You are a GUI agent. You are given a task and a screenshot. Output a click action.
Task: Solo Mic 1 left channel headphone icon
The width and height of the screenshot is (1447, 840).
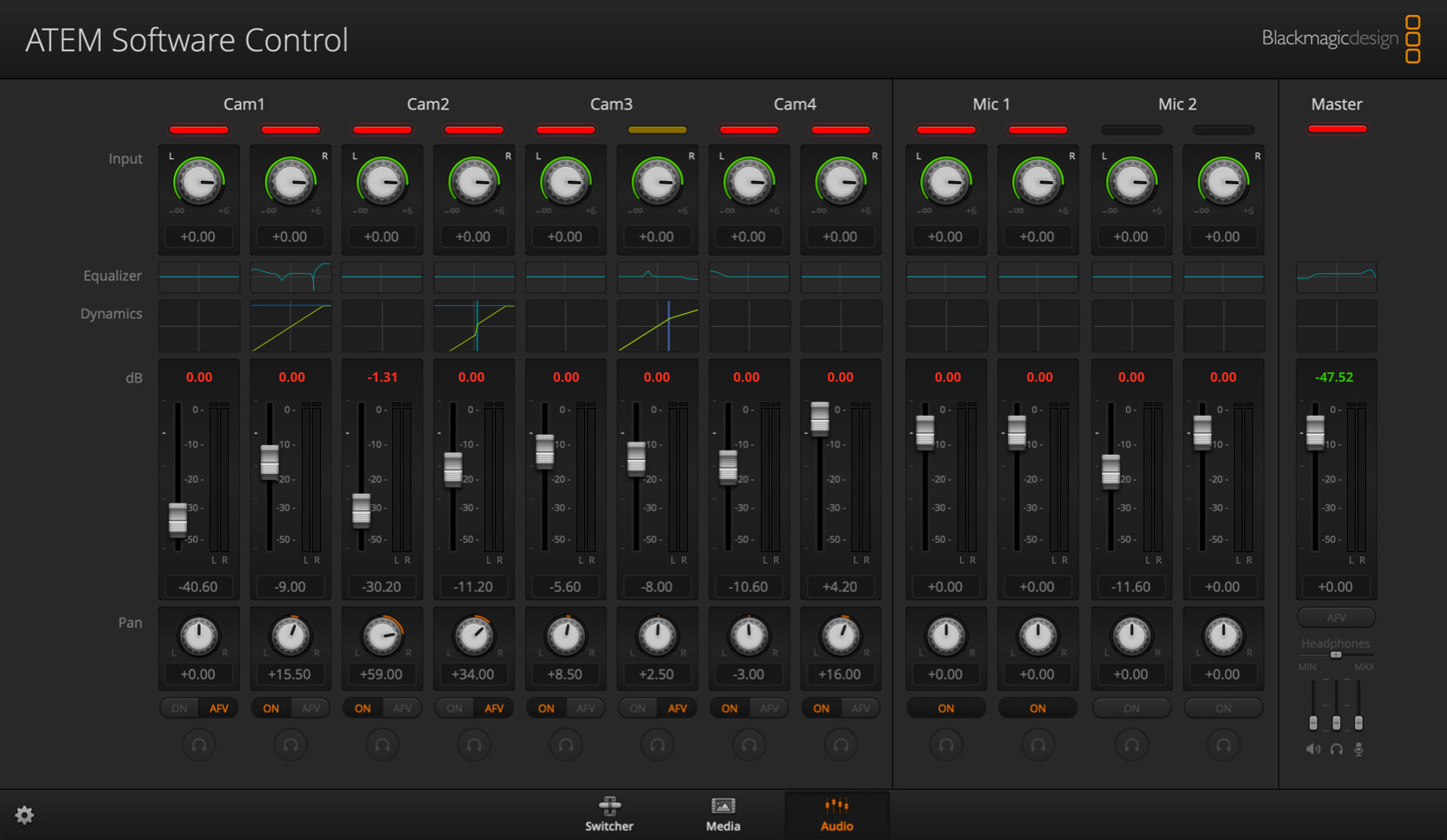(945, 745)
